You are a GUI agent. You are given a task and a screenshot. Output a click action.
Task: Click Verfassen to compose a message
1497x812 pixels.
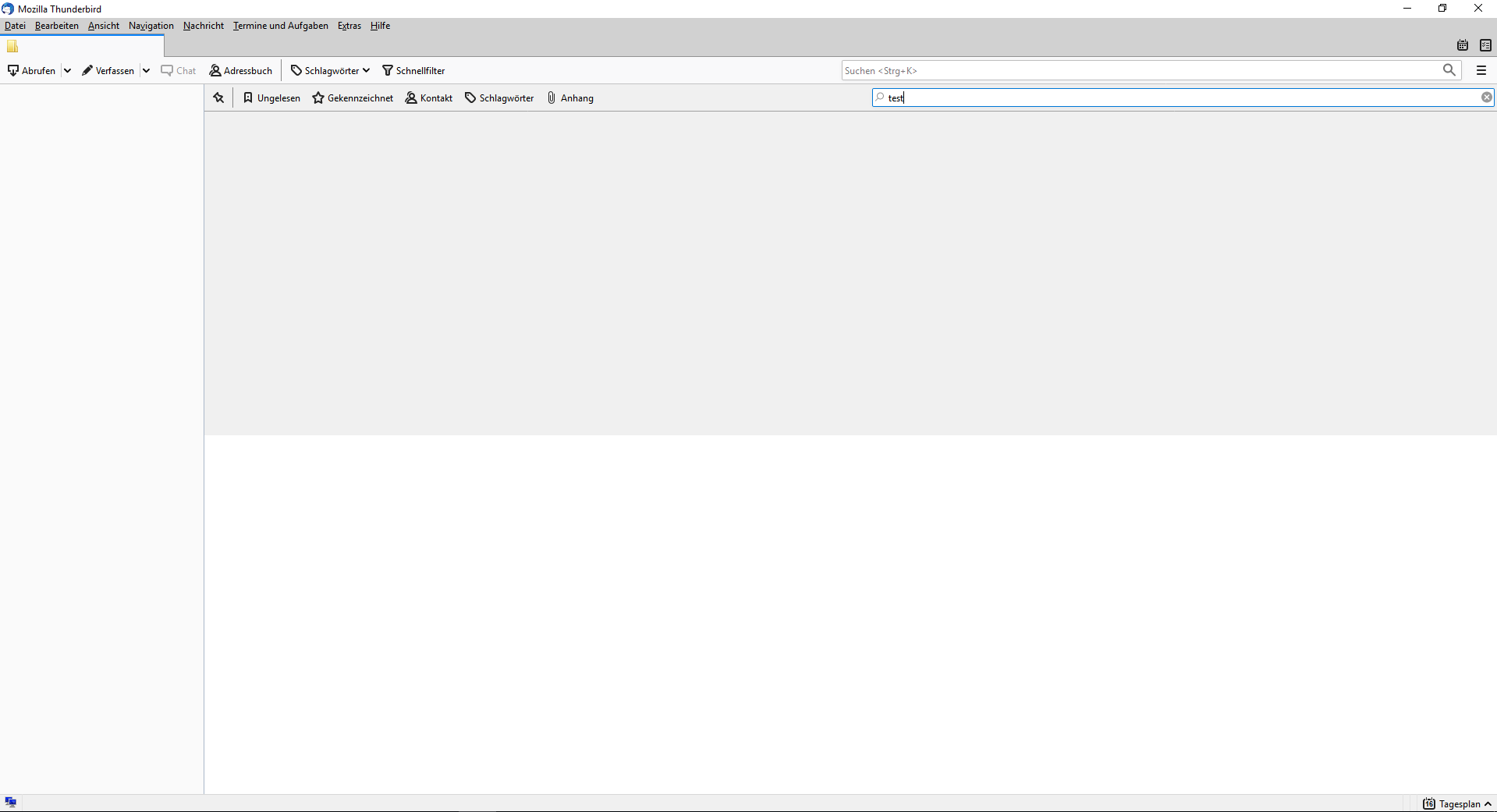[x=108, y=70]
